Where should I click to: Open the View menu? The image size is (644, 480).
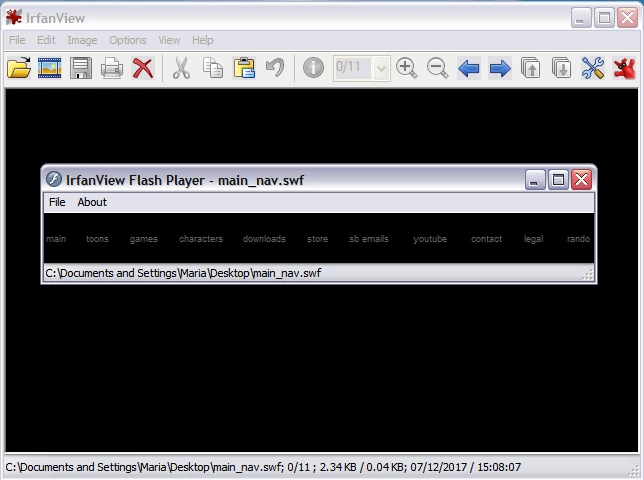(x=169, y=40)
